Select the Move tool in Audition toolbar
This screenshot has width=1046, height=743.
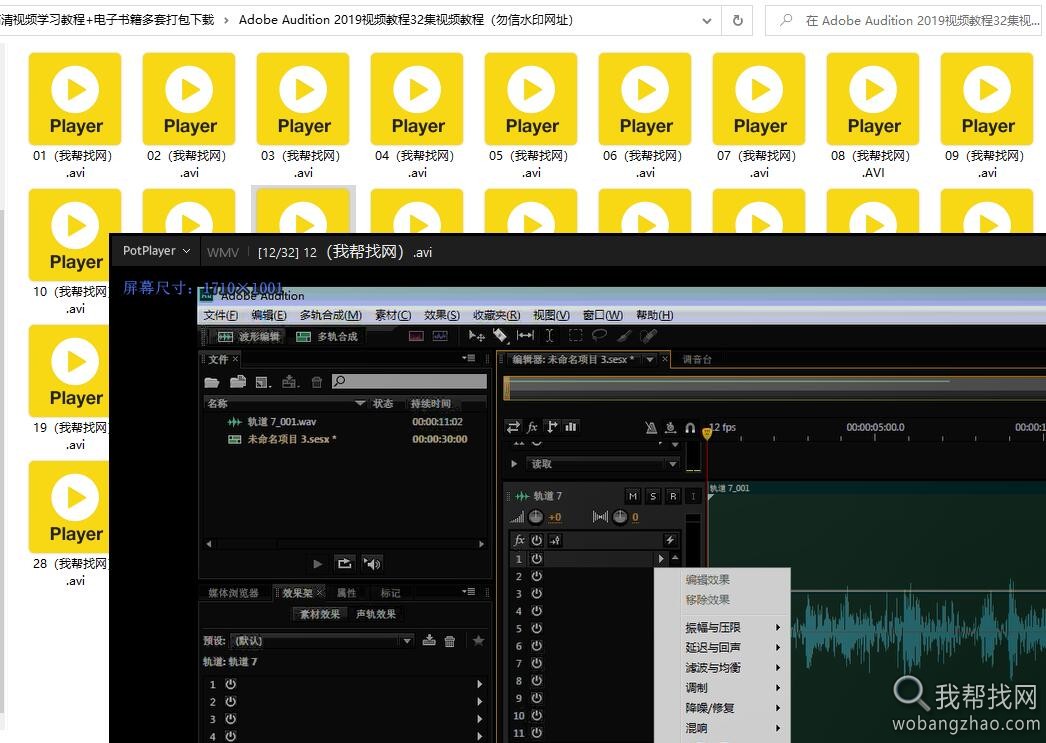pyautogui.click(x=476, y=335)
